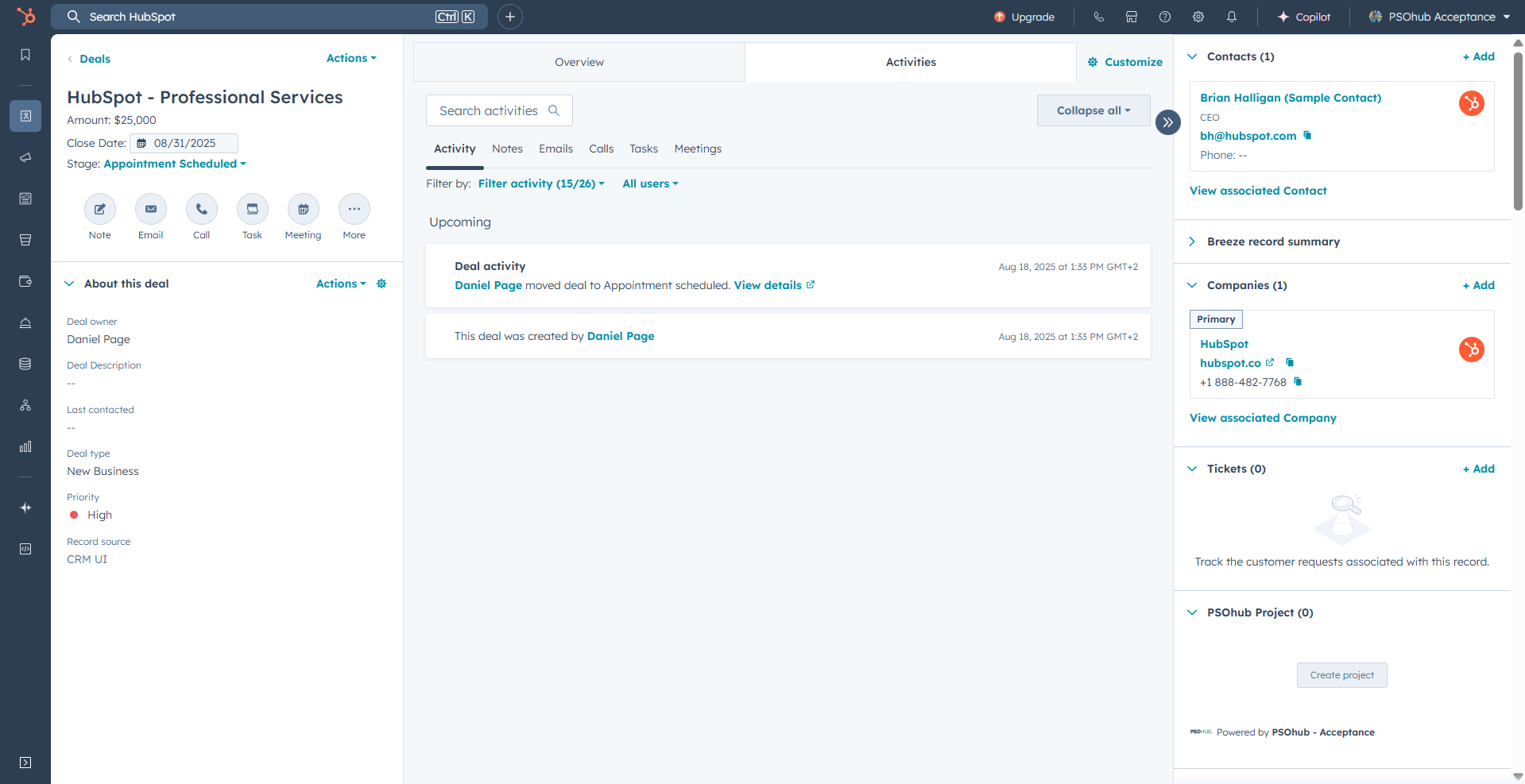The image size is (1525, 784).
Task: Collapse the PSOhub Project (0) section
Action: pyautogui.click(x=1192, y=612)
